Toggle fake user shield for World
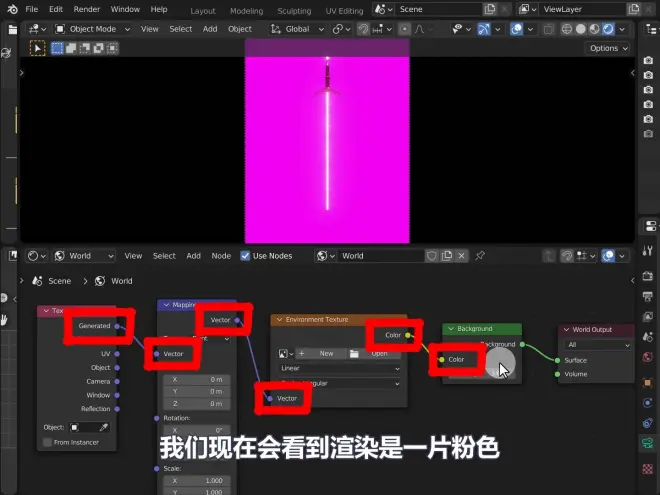The image size is (660, 495). 432,256
